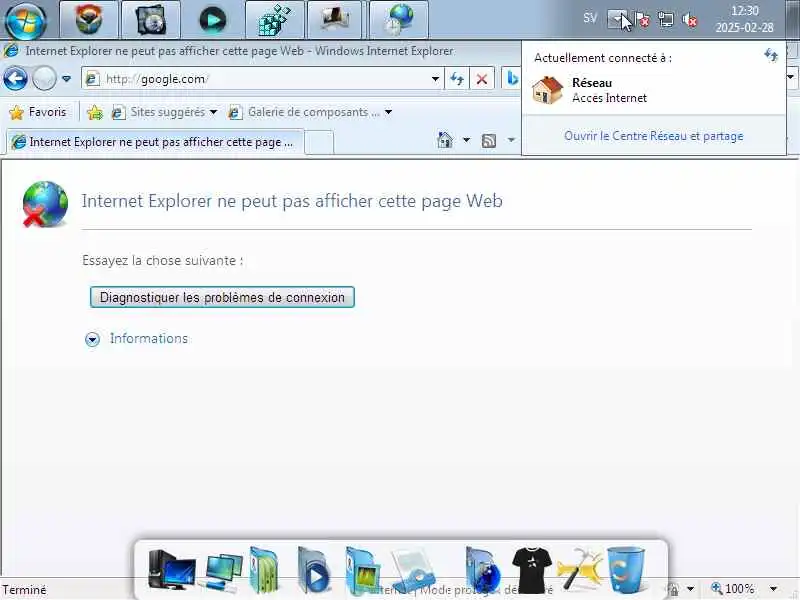Open the recent pages dropdown arrow

point(66,79)
